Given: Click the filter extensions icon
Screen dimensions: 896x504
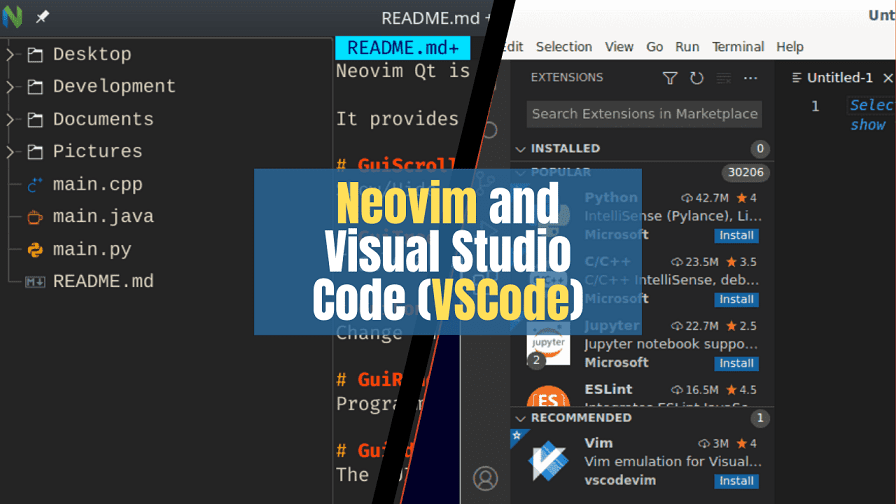Looking at the screenshot, I should [670, 78].
